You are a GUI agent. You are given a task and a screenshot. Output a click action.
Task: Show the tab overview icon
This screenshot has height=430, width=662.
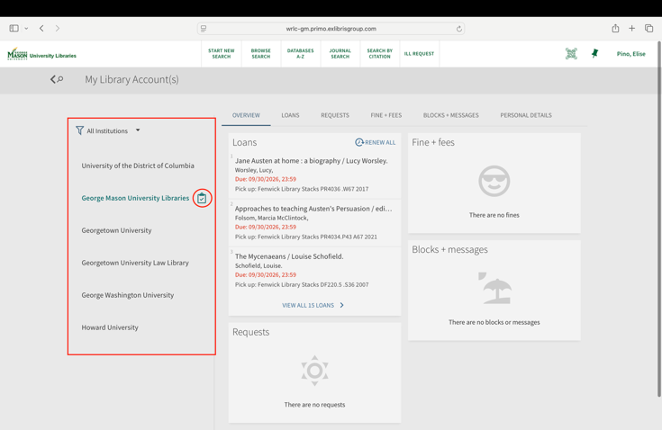[x=649, y=28]
